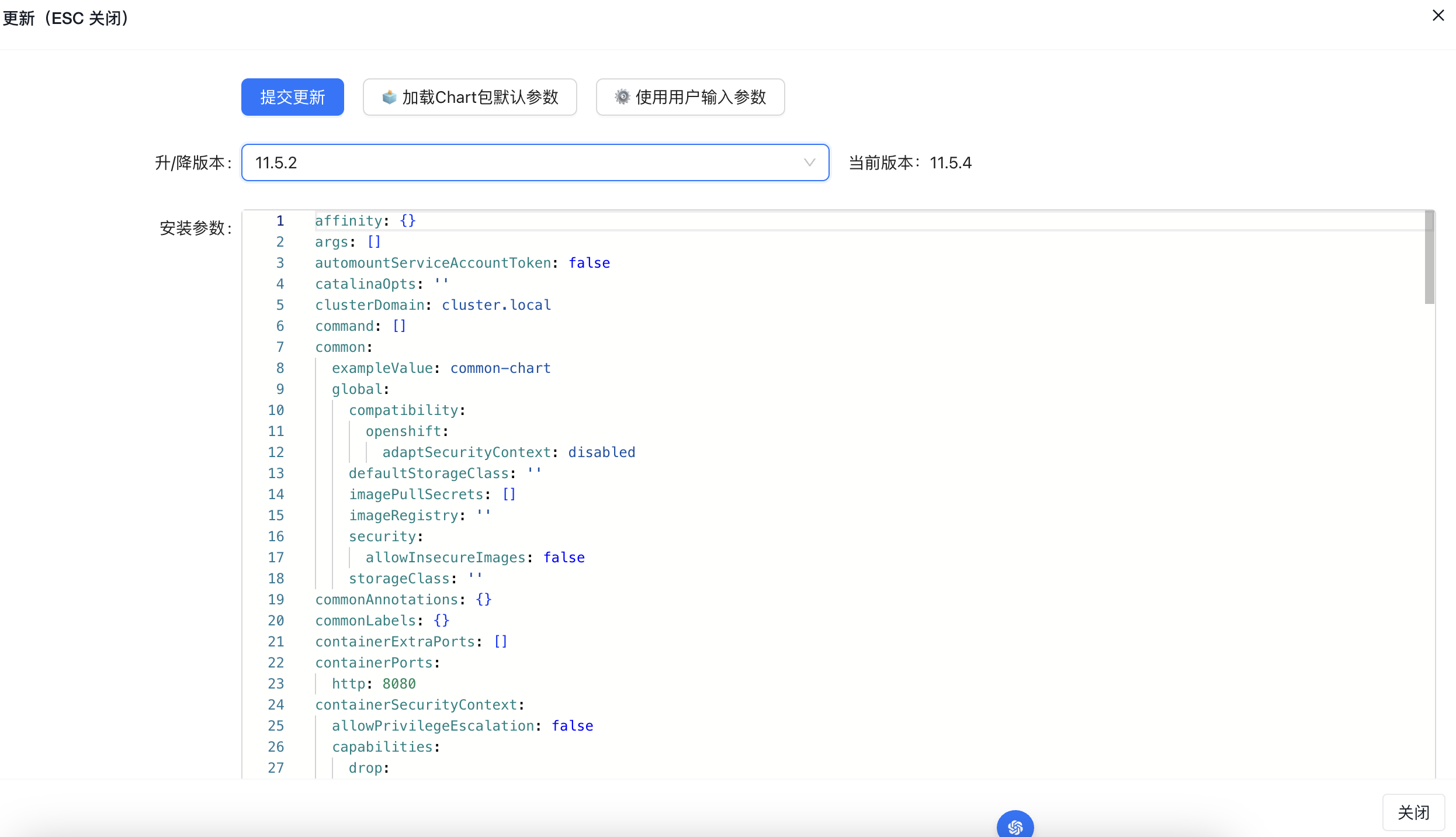Click the 'common:' key on line 7
Screen dimensions: 1456x837
point(344,347)
